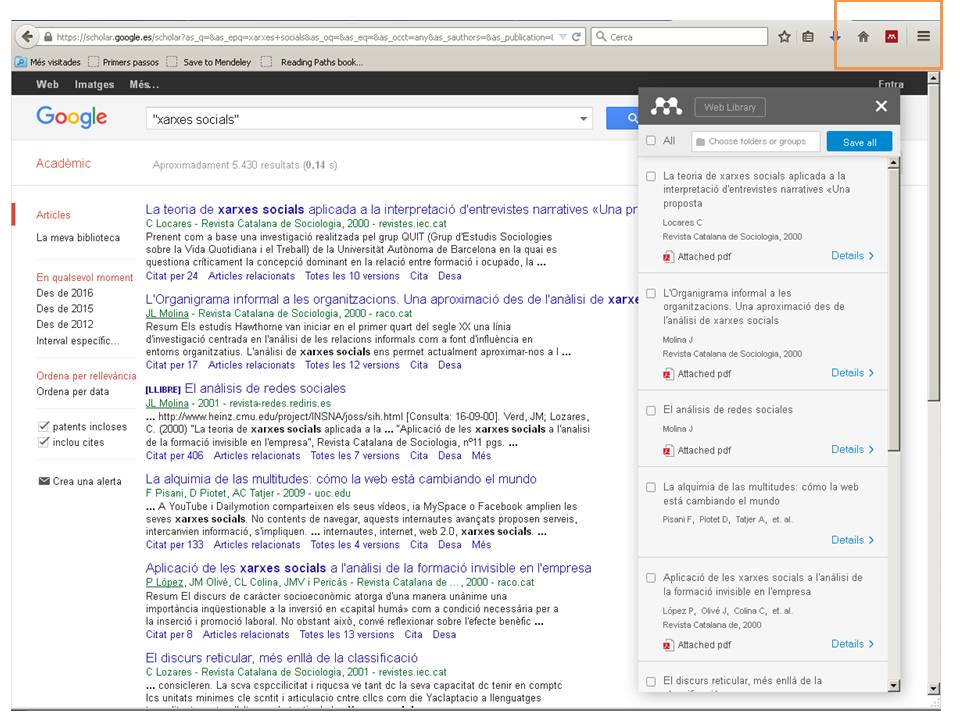Click the Mendeley logo in the panel header
The image size is (960, 720).
666,107
